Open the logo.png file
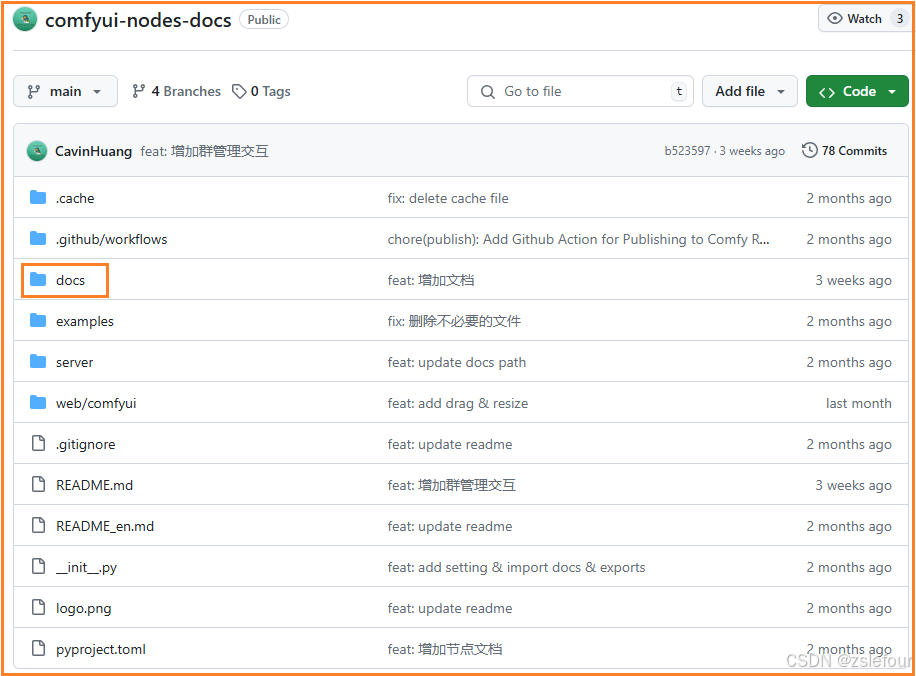The image size is (916, 676). [83, 608]
